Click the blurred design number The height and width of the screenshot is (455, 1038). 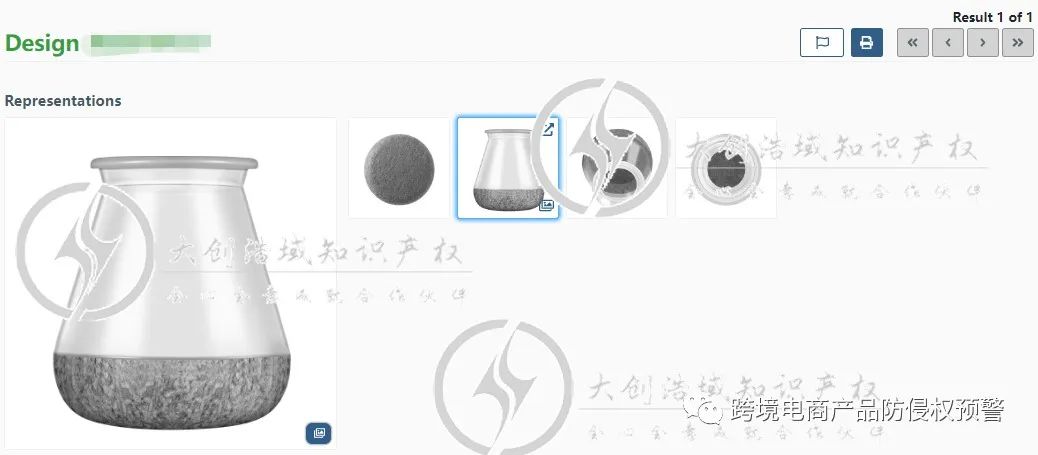click(150, 42)
